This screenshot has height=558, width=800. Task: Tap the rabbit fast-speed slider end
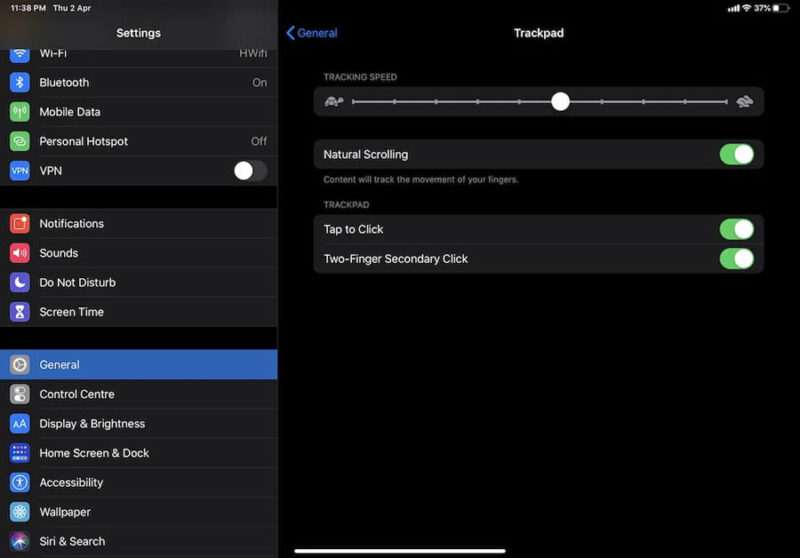pyautogui.click(x=744, y=101)
